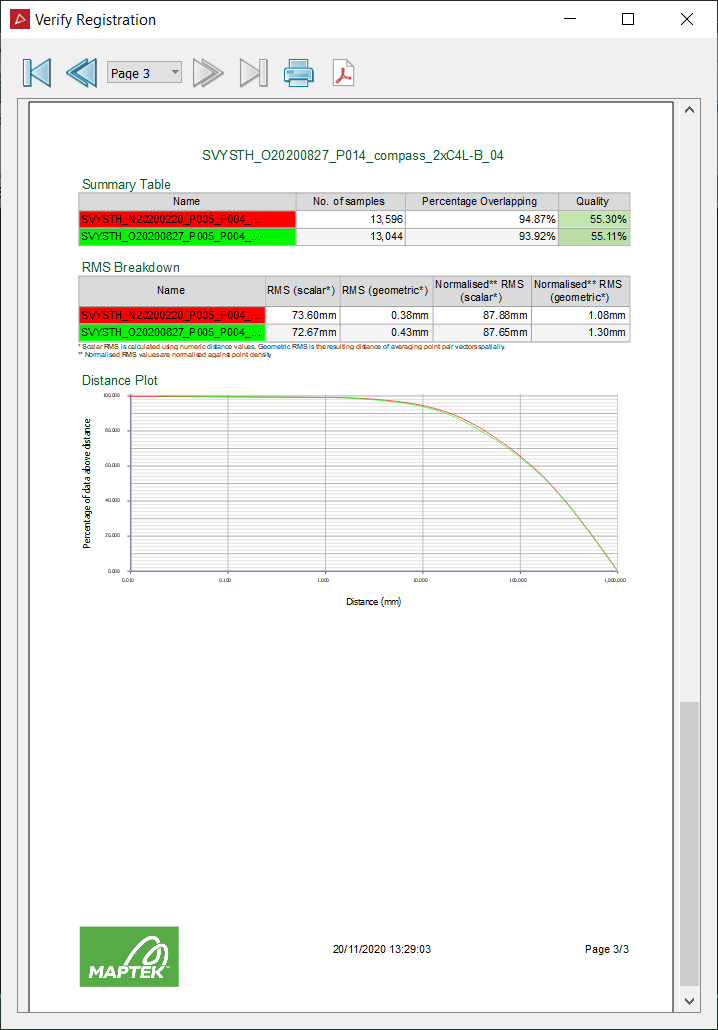Click the 55.30% quality cell
The height and width of the screenshot is (1030, 718).
594,219
